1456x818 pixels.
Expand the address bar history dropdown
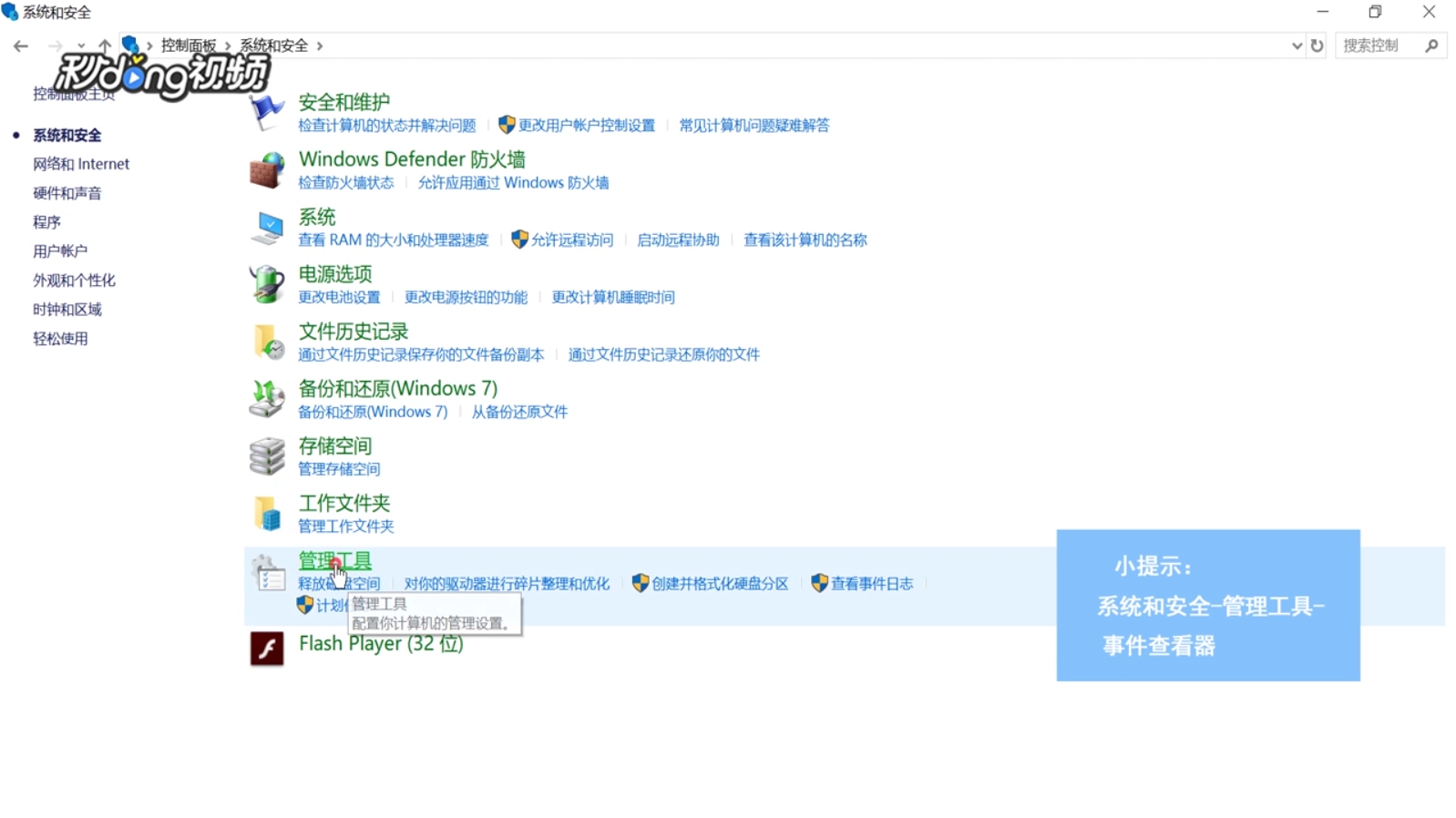(1297, 46)
